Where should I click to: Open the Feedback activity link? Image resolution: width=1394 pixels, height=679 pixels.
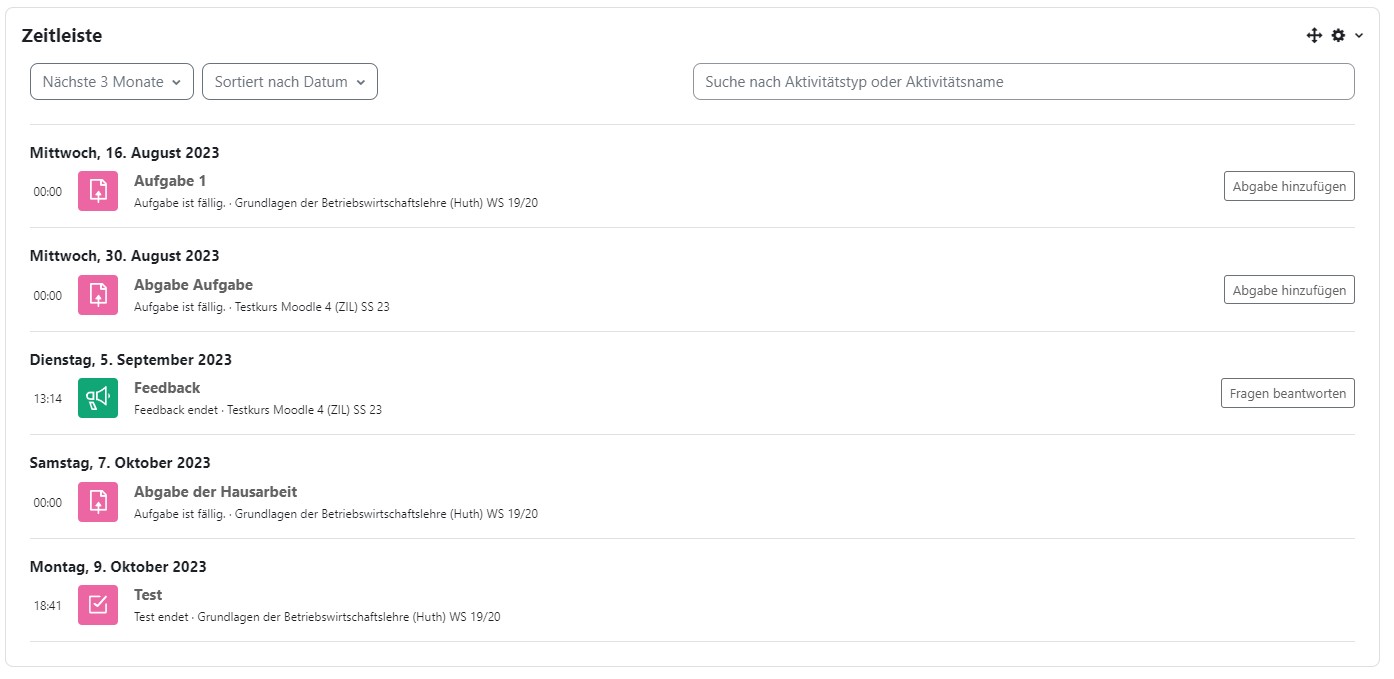pos(167,388)
